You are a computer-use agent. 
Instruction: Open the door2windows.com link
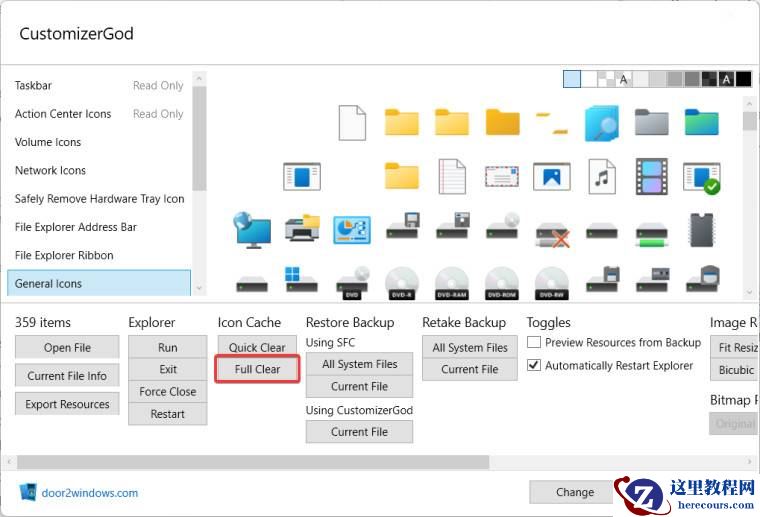click(x=90, y=493)
